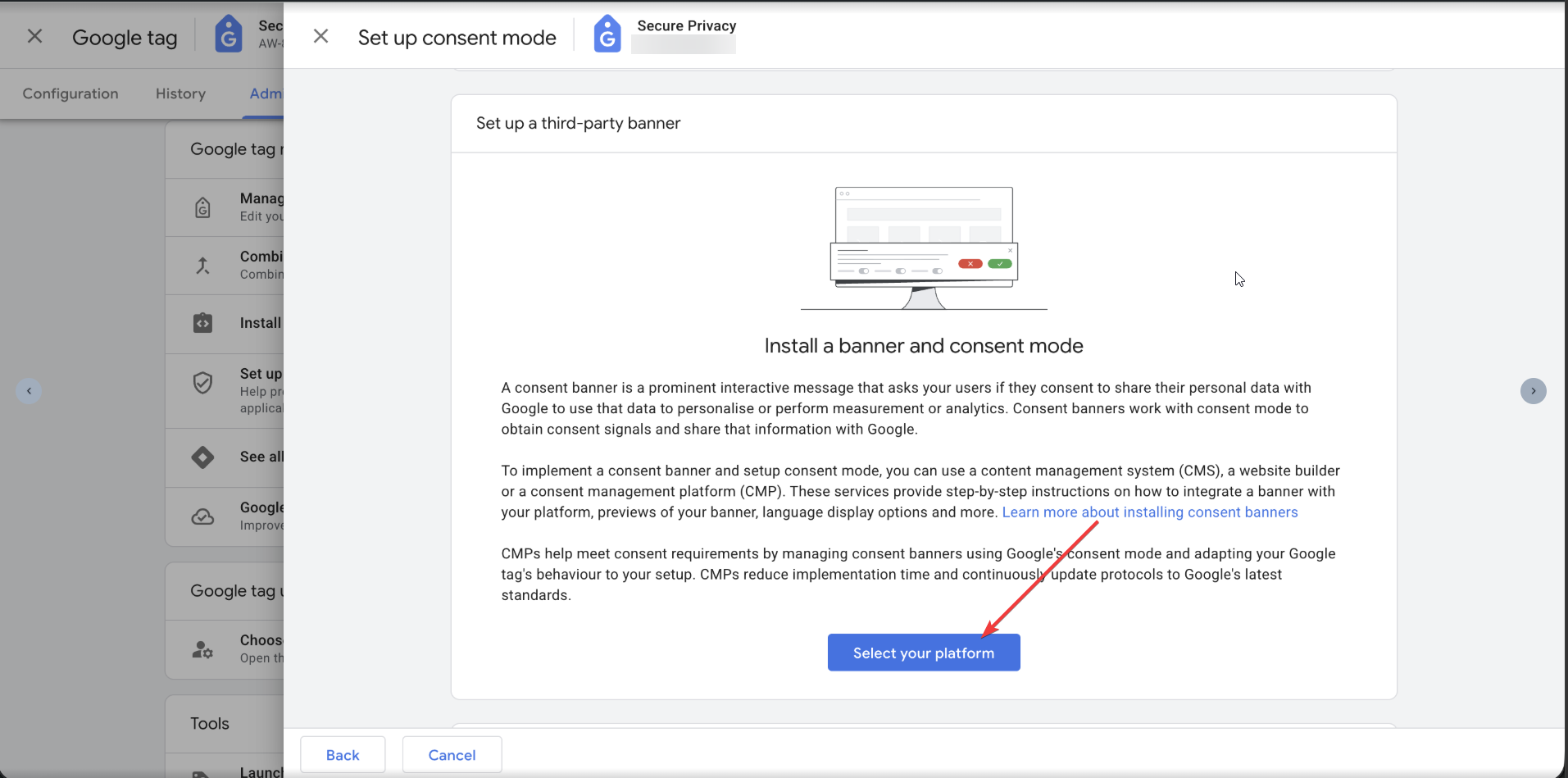Screen dimensions: 1568x778
Task: Click the Google cloud check icon in sidebar
Action: (202, 516)
